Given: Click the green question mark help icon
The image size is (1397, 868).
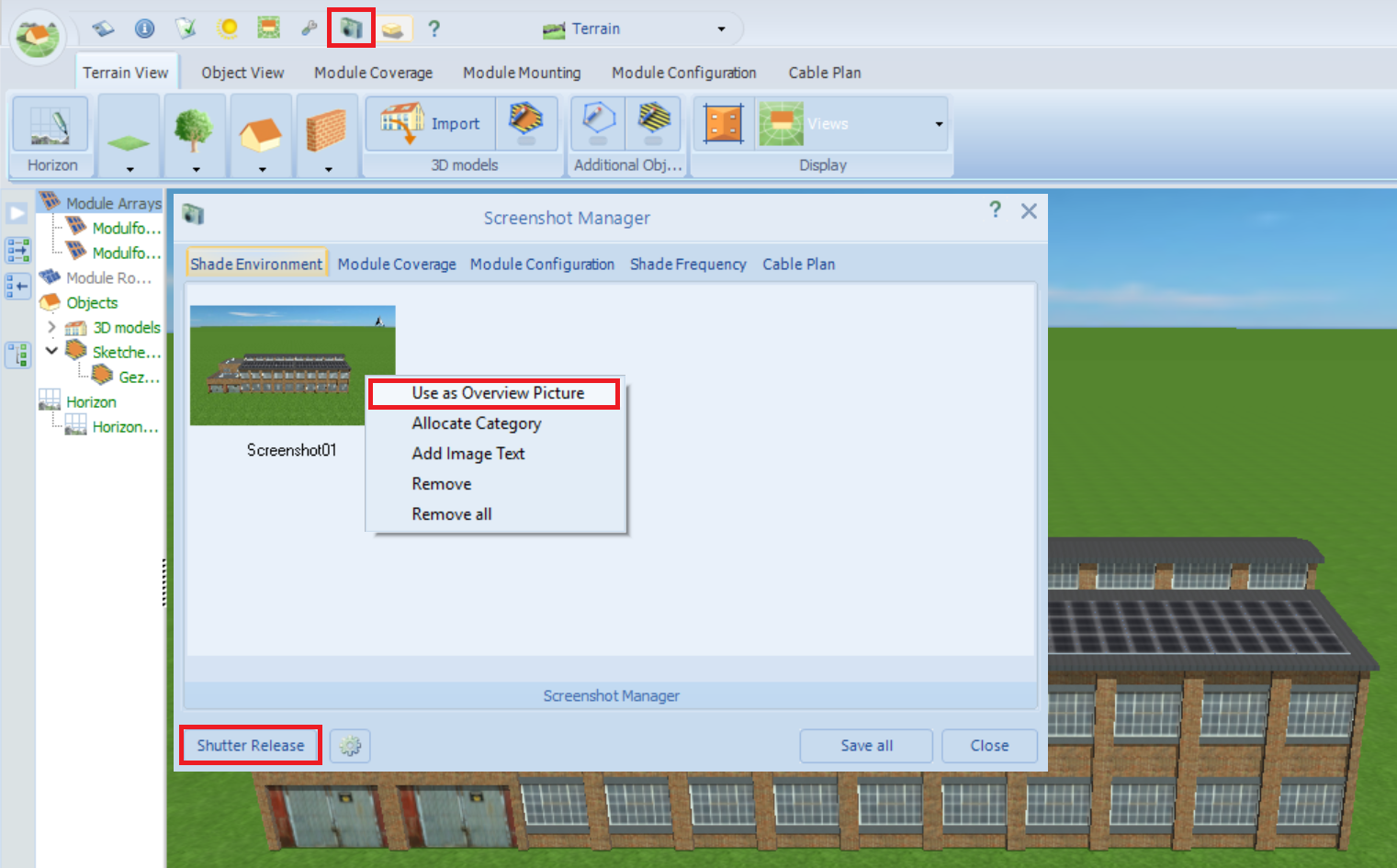Looking at the screenshot, I should pos(434,28).
